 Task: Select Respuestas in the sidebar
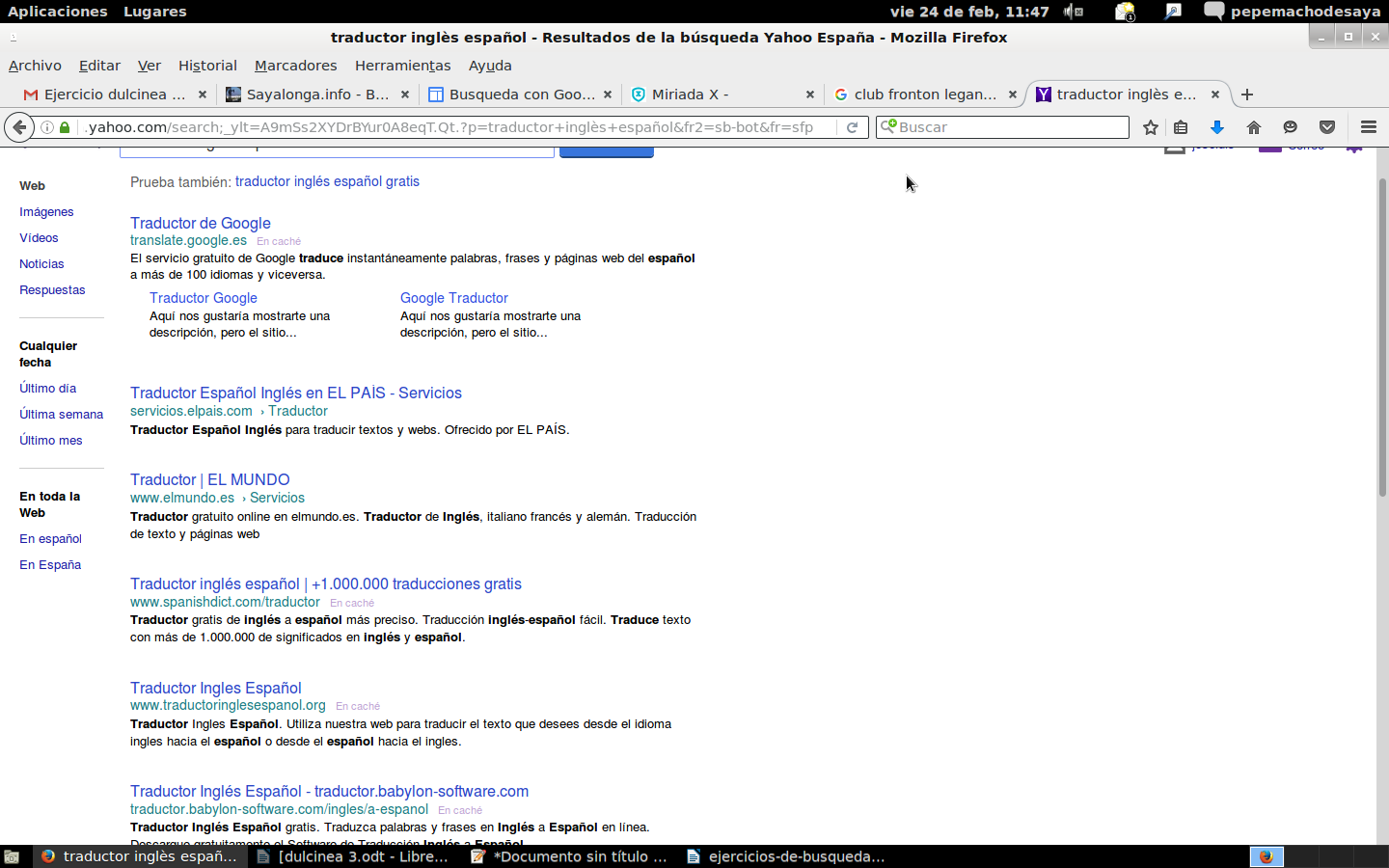pos(52,290)
